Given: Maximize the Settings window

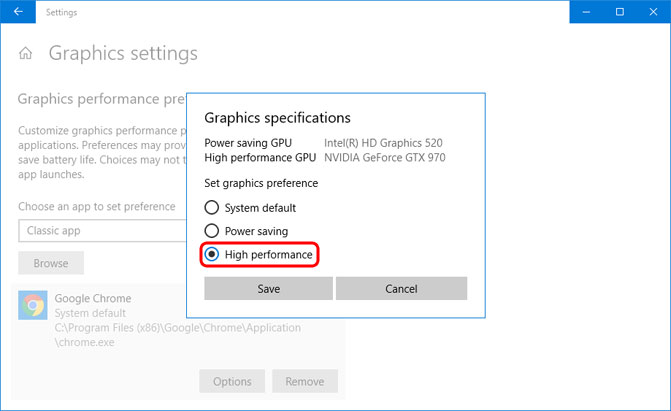Looking at the screenshot, I should [x=620, y=12].
